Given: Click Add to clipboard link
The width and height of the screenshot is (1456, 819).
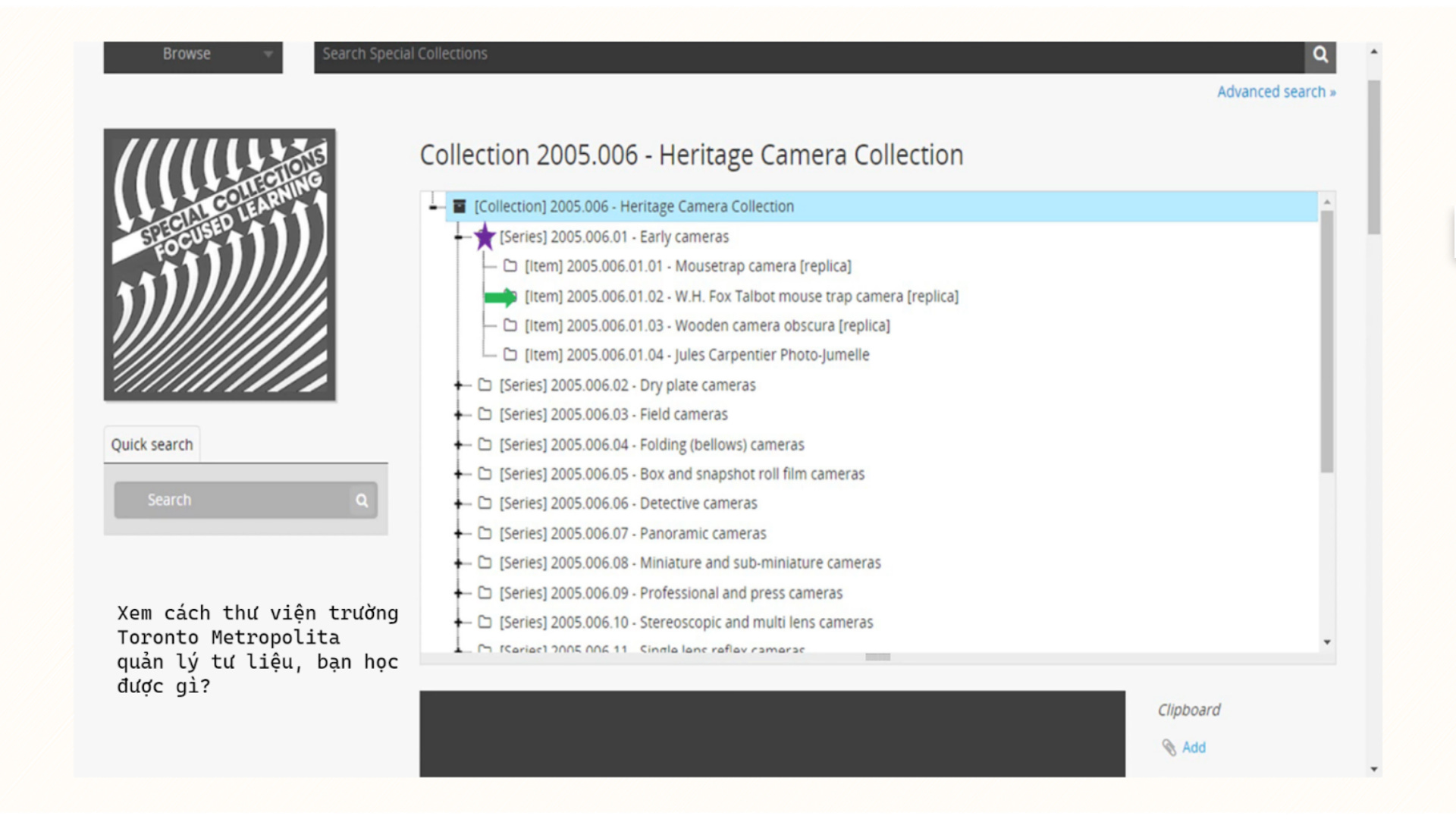Looking at the screenshot, I should pos(1194,748).
